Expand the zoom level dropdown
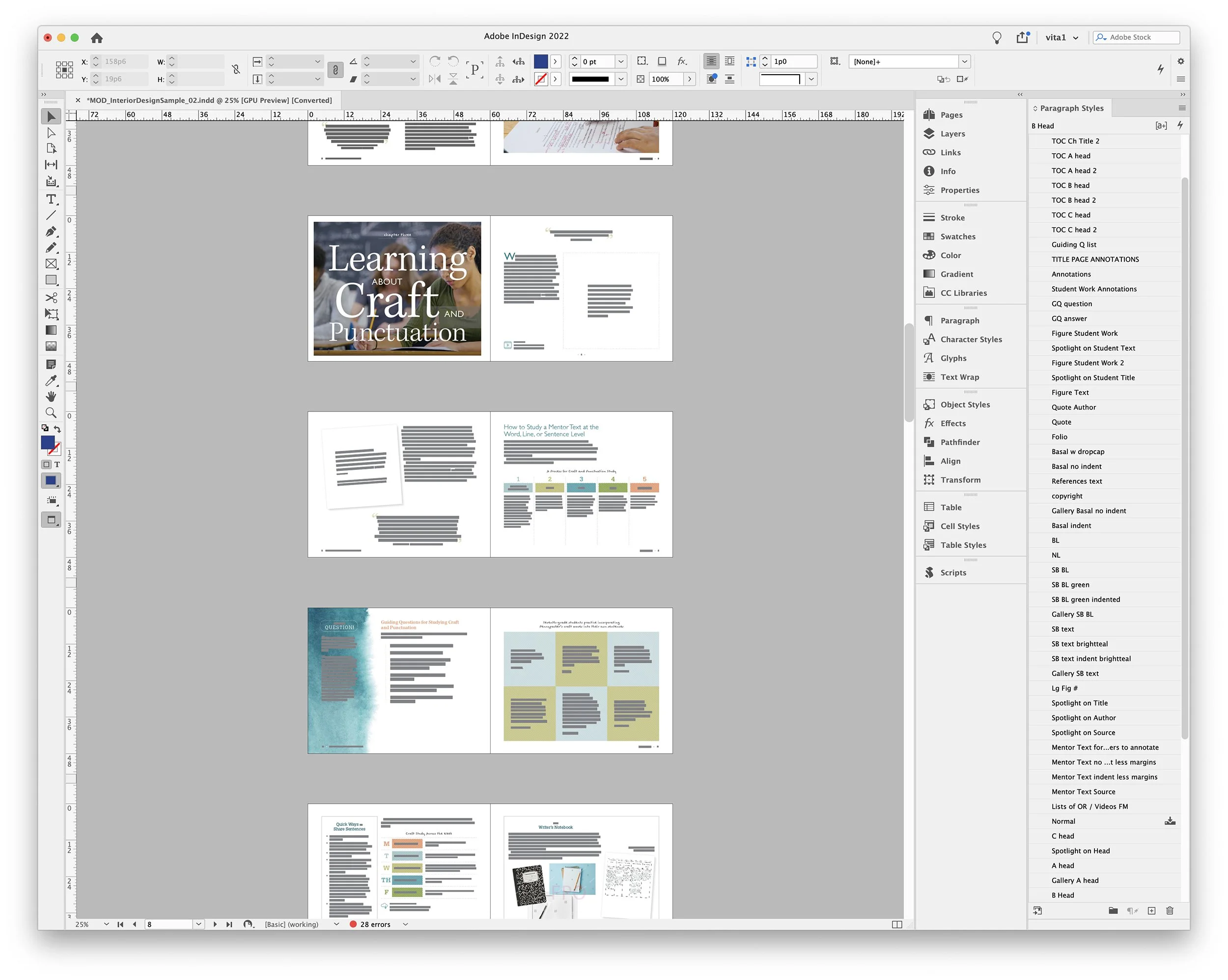1228x980 pixels. [x=106, y=924]
